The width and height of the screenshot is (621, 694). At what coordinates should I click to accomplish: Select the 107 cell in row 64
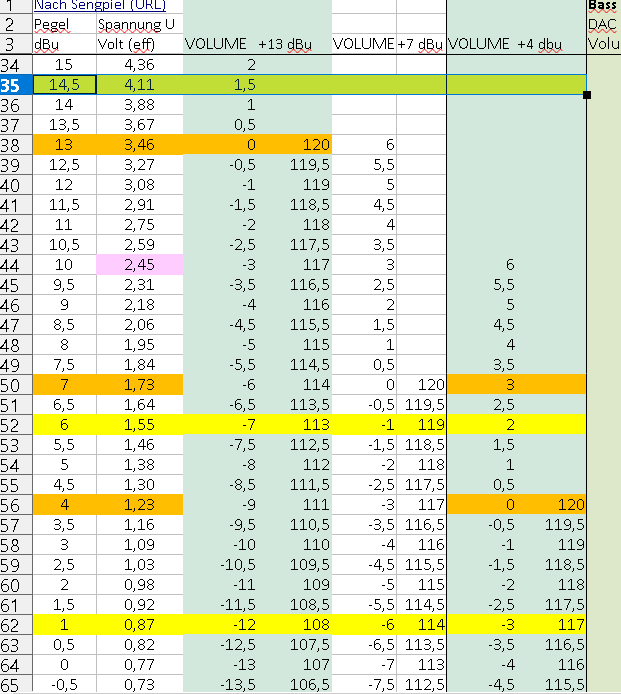click(x=294, y=664)
